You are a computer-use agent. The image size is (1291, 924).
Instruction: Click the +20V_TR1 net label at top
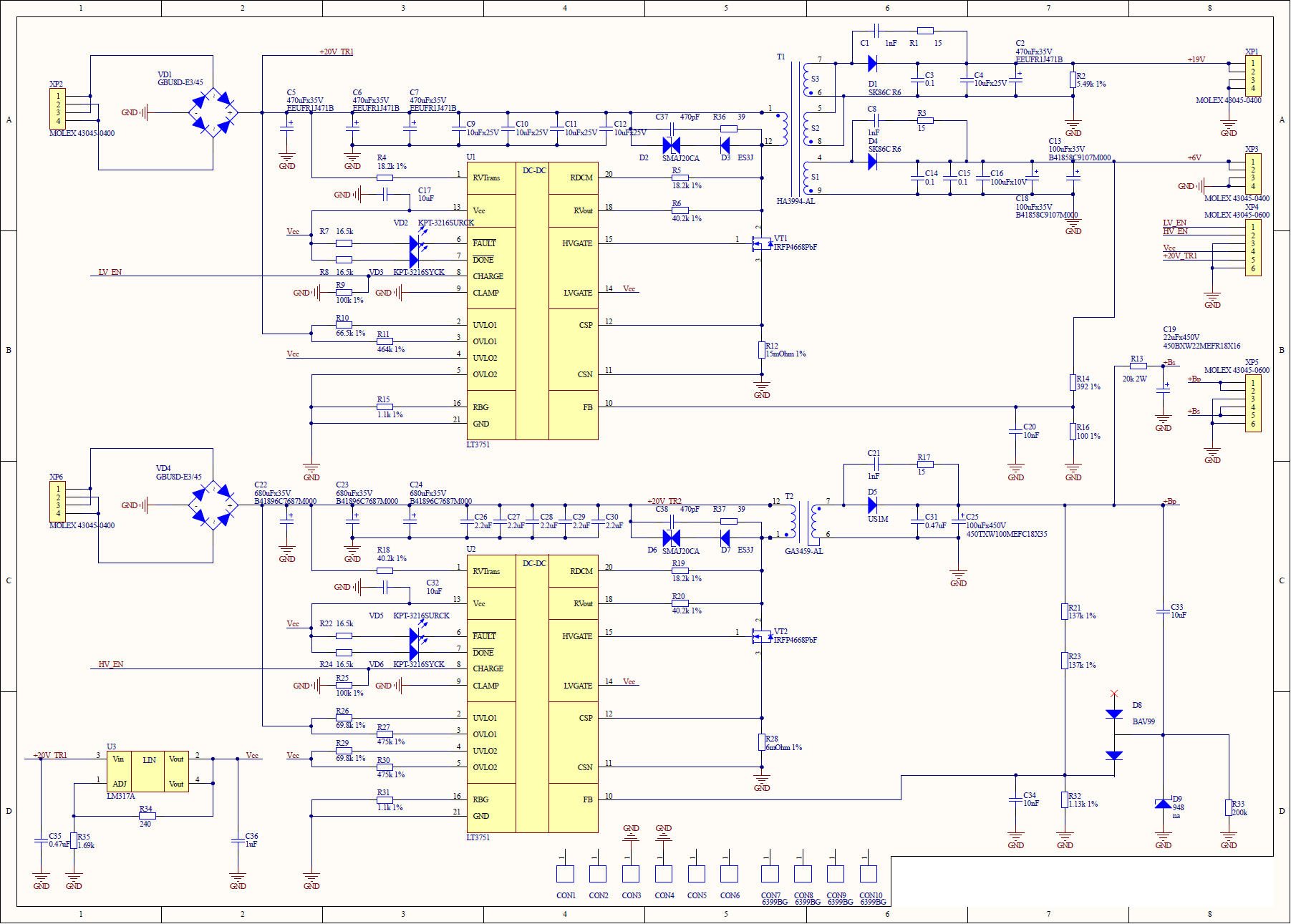tap(336, 52)
